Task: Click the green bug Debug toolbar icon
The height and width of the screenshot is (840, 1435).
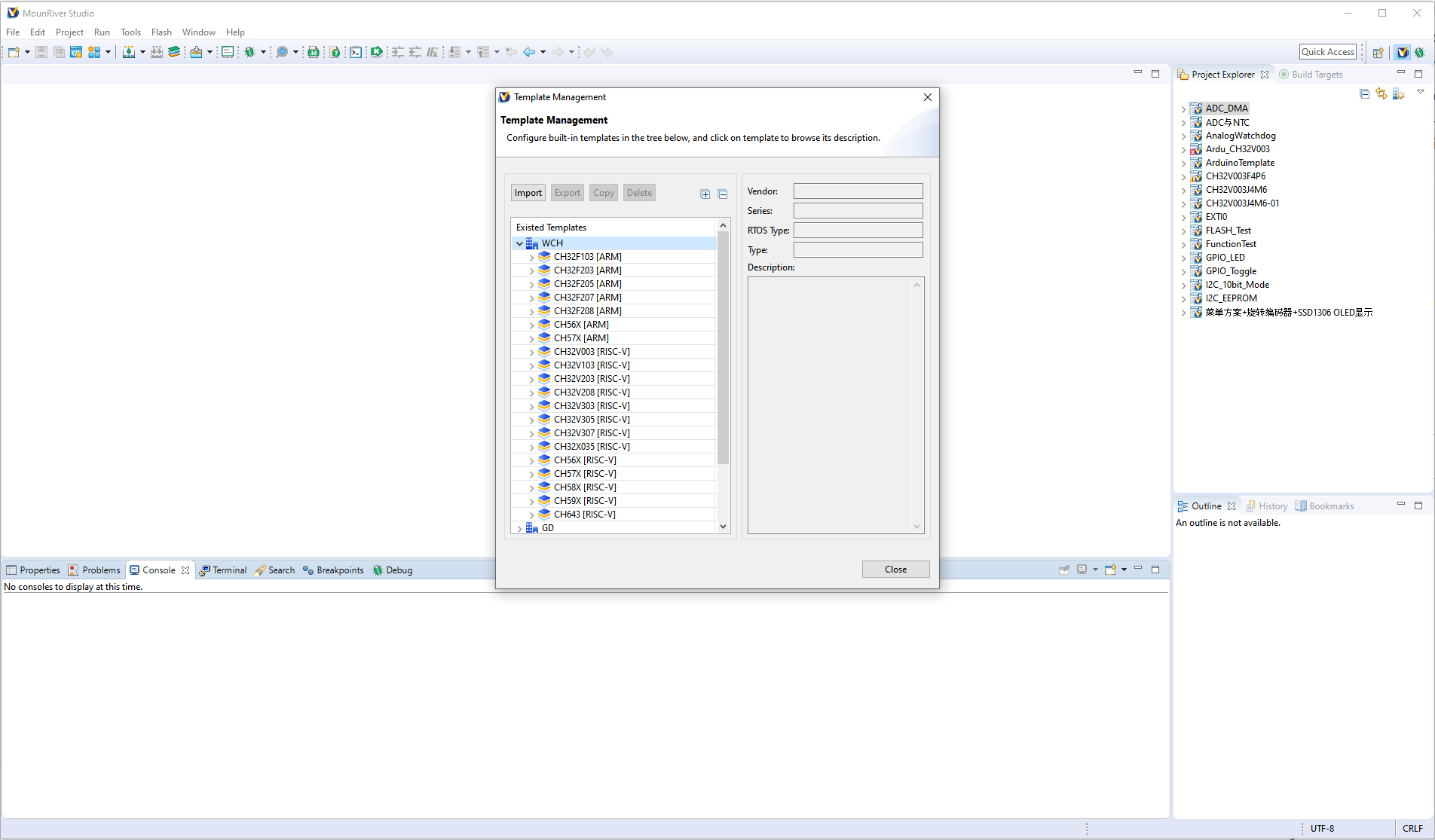Action: [249, 52]
